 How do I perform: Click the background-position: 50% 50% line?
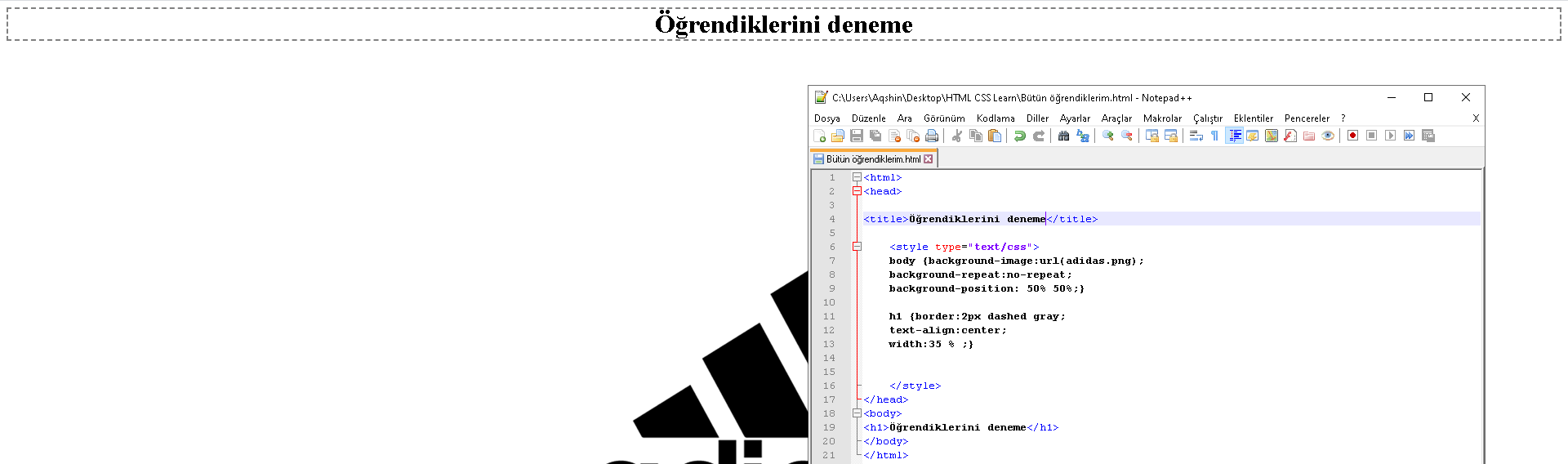[987, 288]
